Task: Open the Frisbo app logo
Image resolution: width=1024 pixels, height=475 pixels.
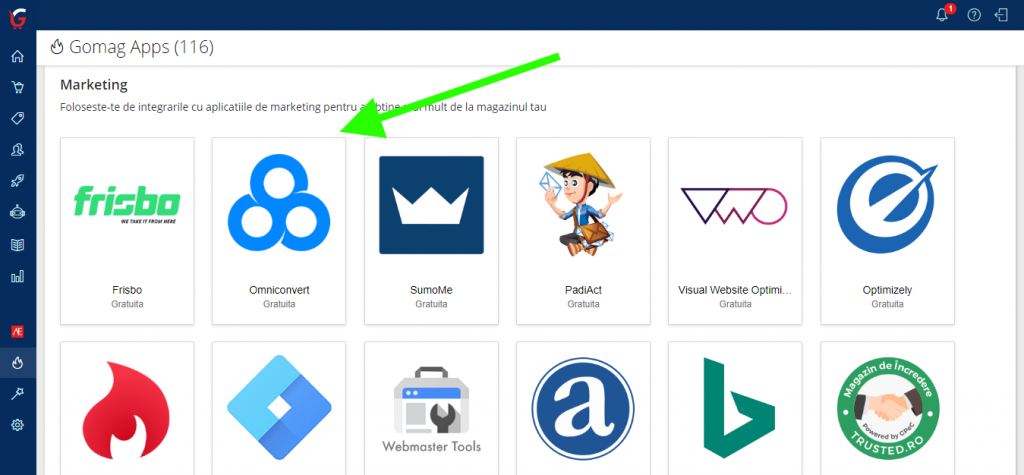Action: [127, 205]
